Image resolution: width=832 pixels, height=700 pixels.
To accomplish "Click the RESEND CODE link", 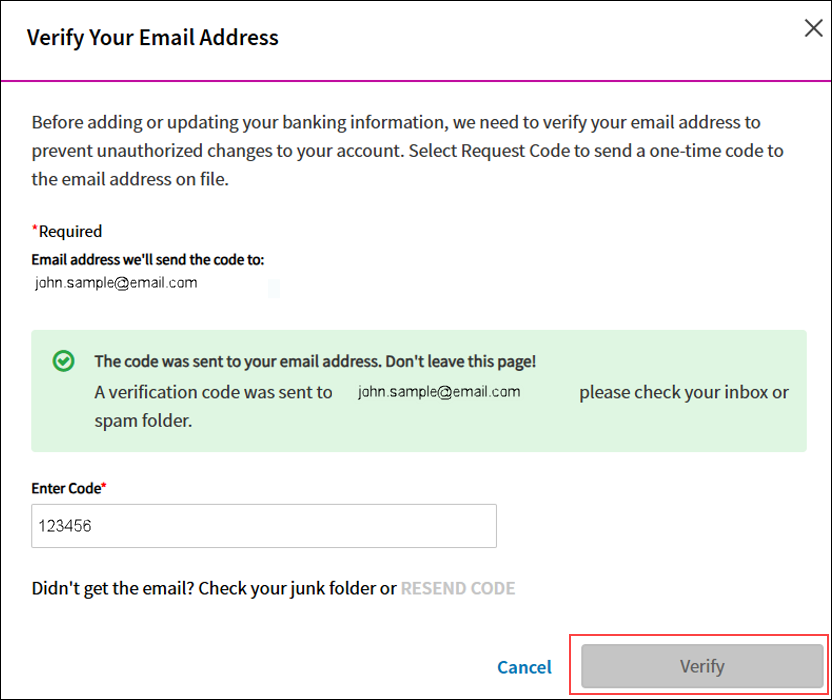I will point(458,589).
